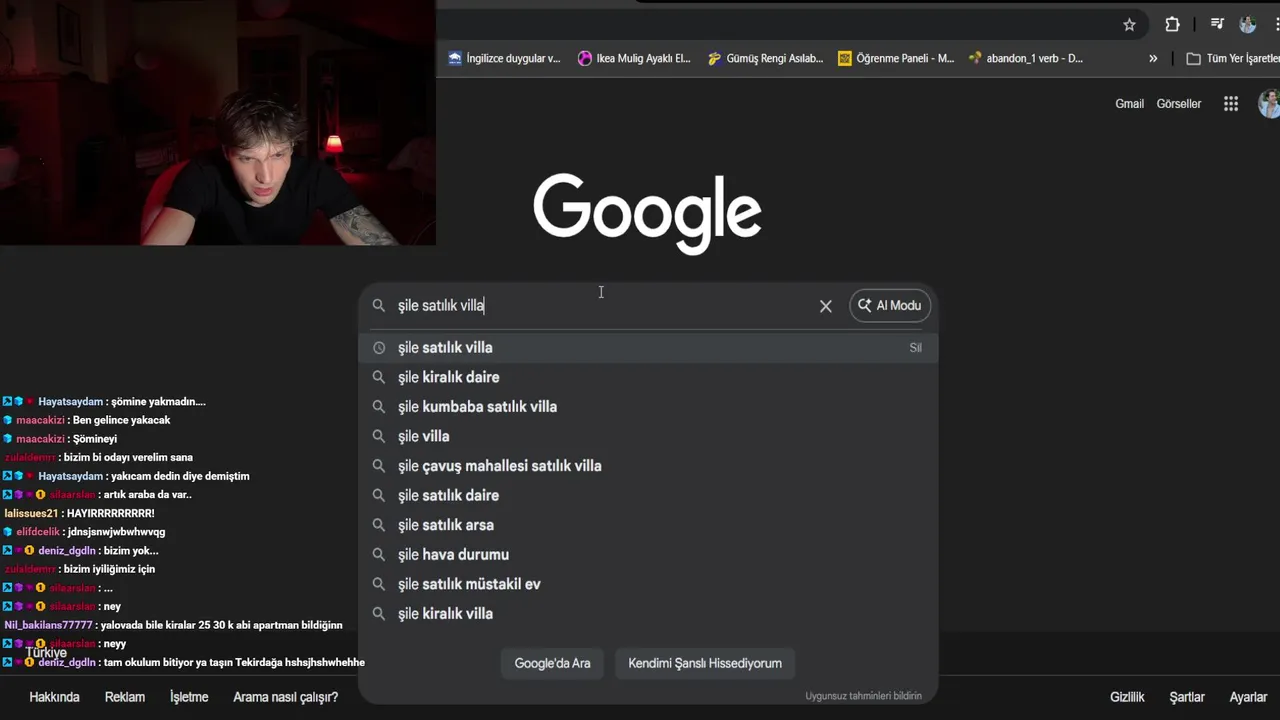Show more bookmarks with the double chevron

tap(1153, 58)
